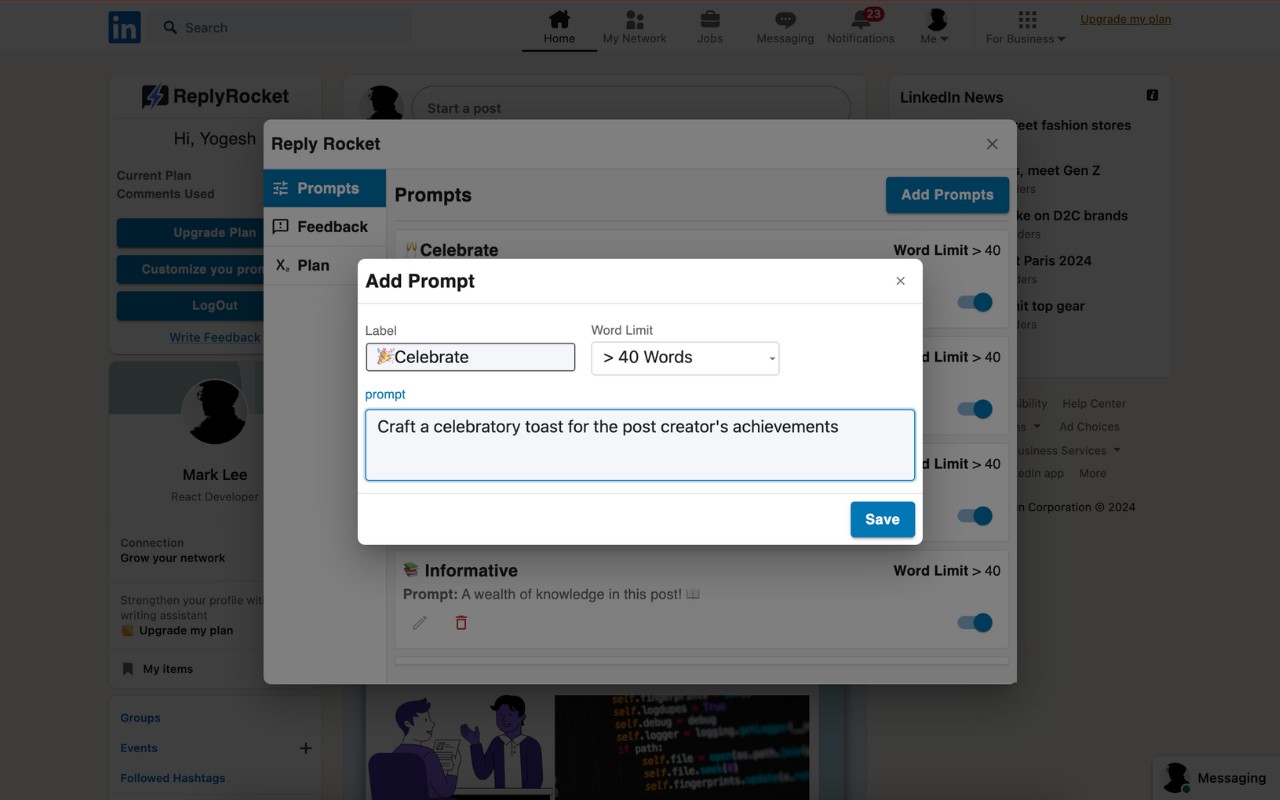
Task: Click Mark Lee profile avatar
Action: point(214,412)
